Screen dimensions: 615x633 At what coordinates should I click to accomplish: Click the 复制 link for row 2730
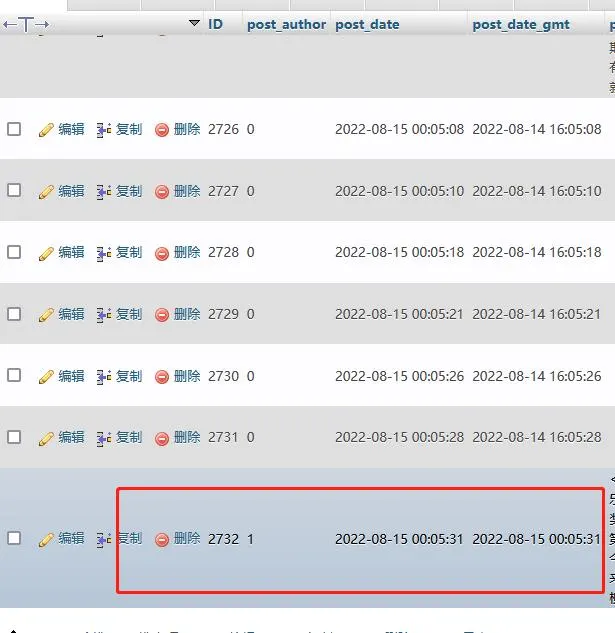(129, 375)
